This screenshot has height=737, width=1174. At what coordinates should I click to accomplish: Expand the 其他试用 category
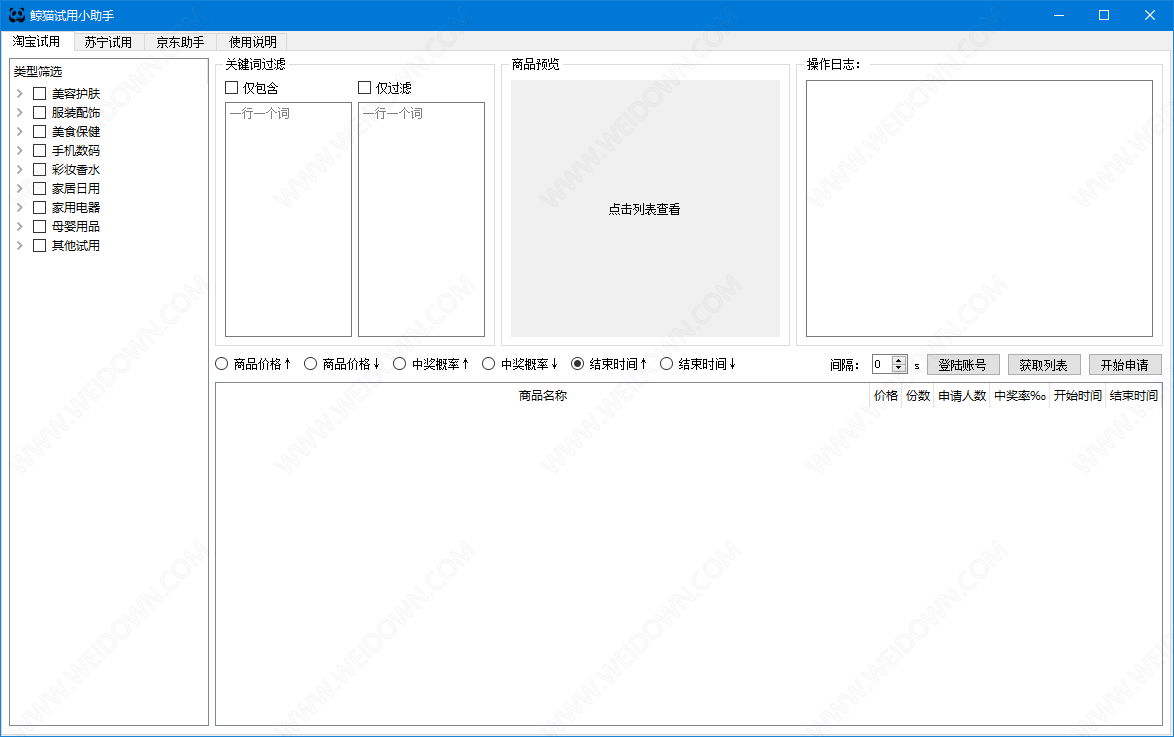click(19, 245)
